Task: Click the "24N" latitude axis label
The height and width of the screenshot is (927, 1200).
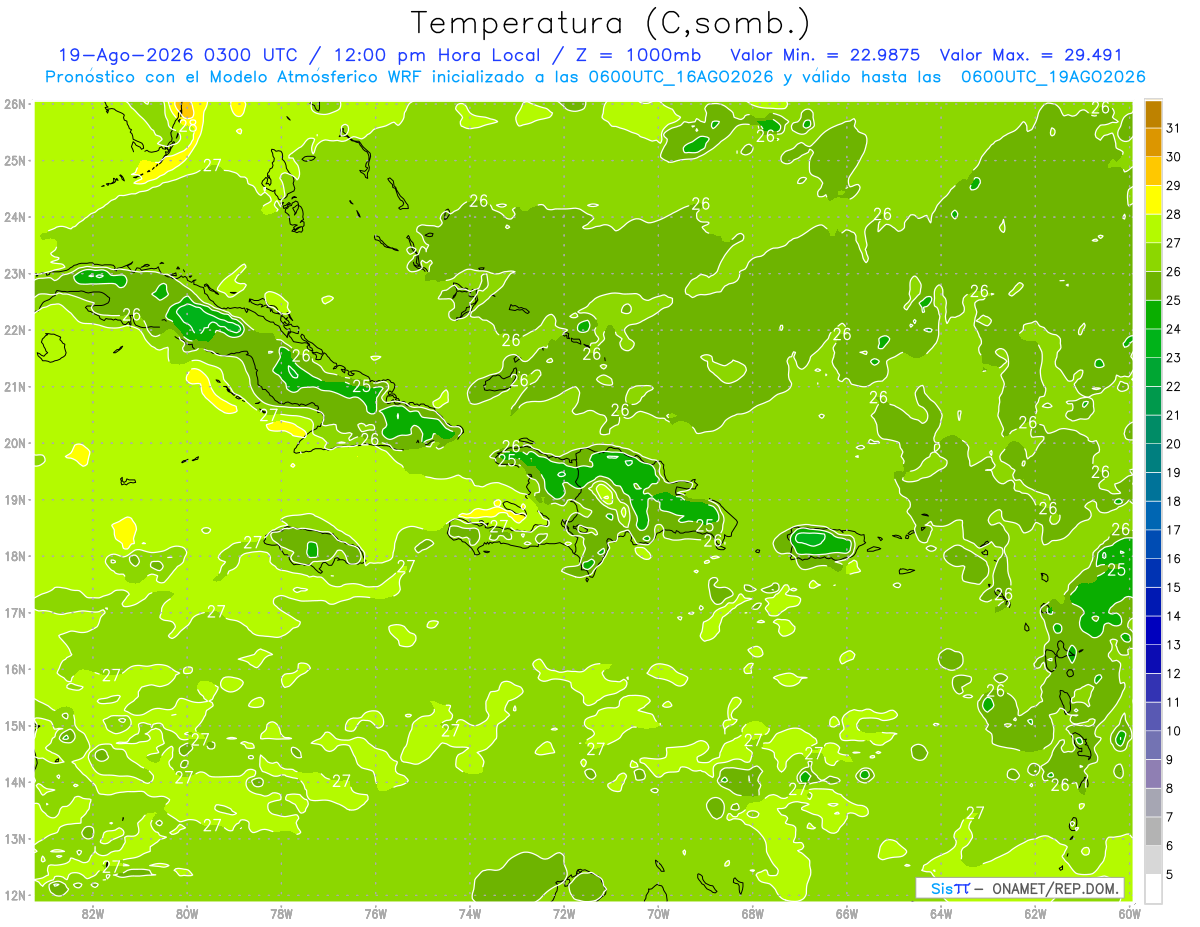Action: click(x=14, y=217)
